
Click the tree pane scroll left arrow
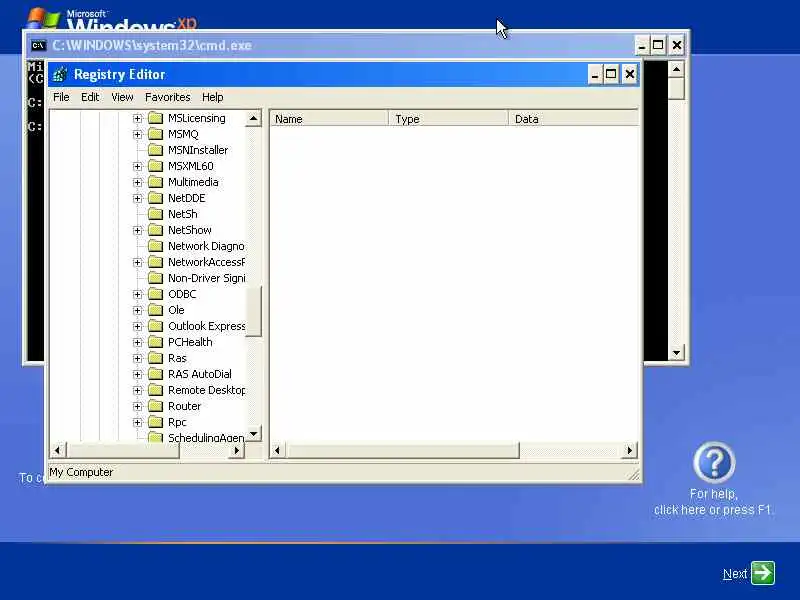click(58, 451)
